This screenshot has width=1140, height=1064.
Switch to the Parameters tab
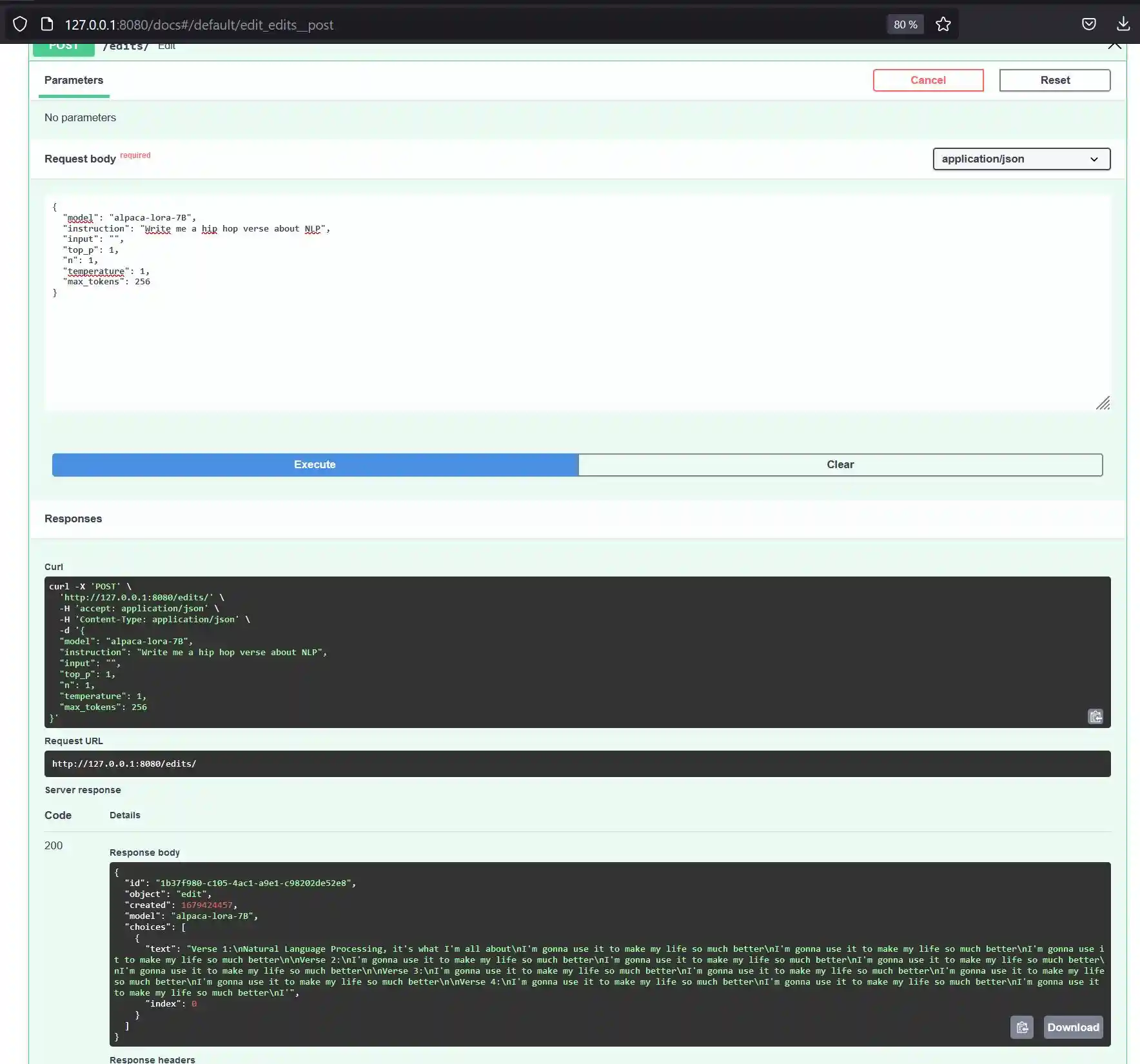74,80
